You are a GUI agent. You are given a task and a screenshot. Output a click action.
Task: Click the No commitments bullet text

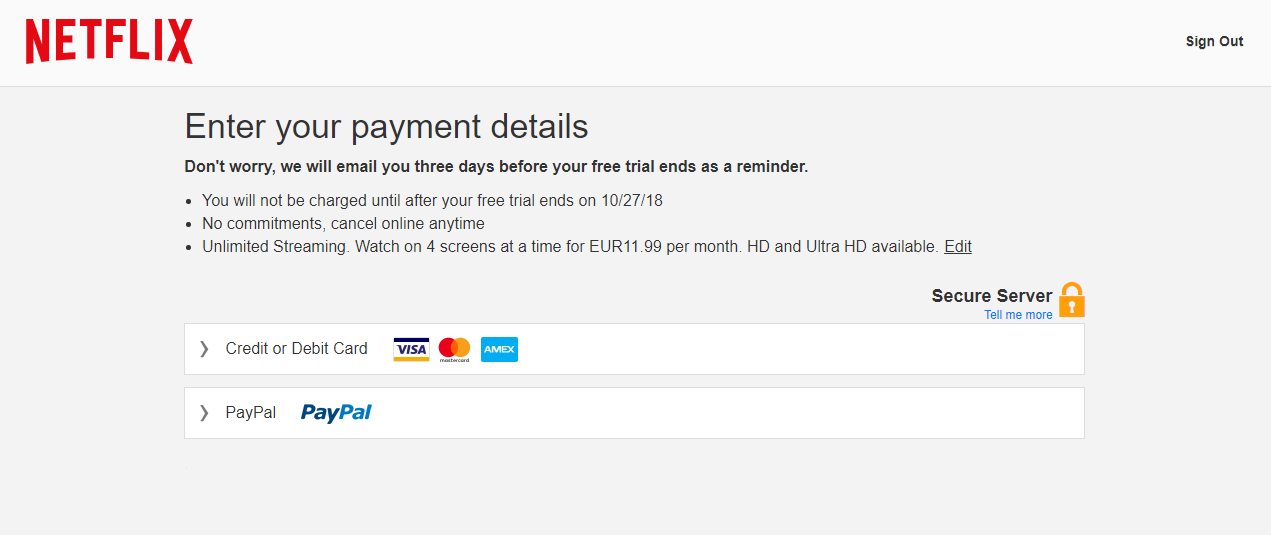[x=343, y=223]
